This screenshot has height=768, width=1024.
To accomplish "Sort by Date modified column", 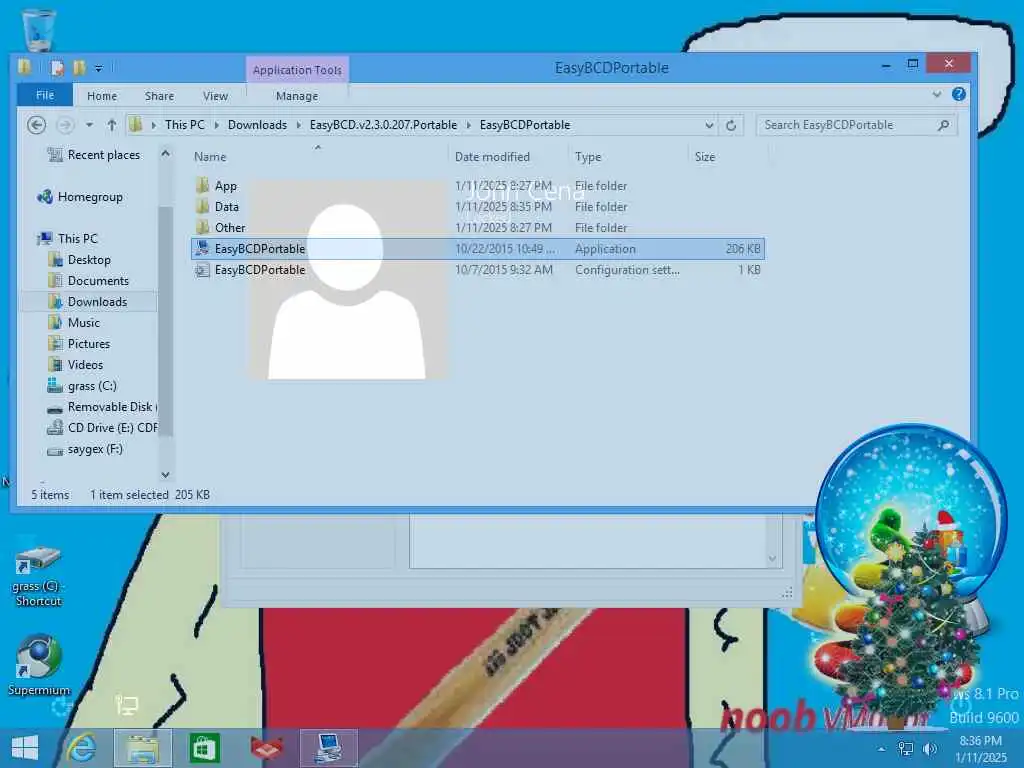I will tap(492, 157).
